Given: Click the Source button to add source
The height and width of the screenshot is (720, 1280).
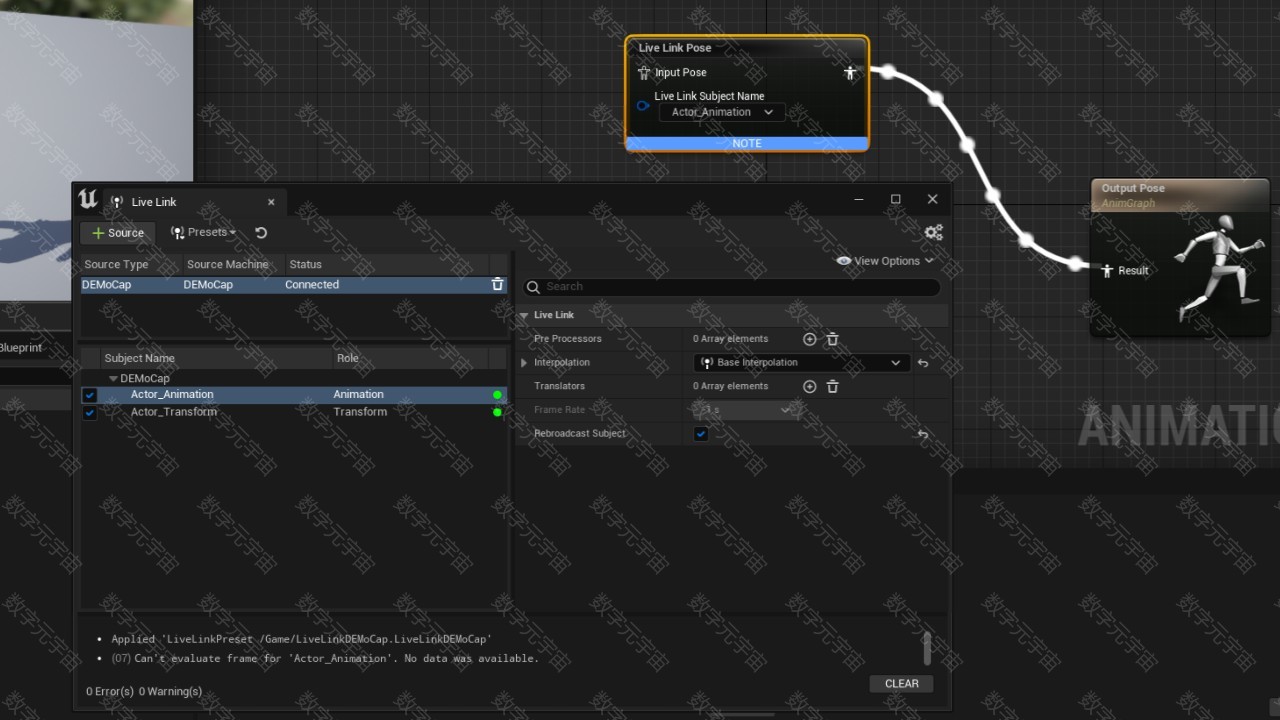Looking at the screenshot, I should coord(118,233).
